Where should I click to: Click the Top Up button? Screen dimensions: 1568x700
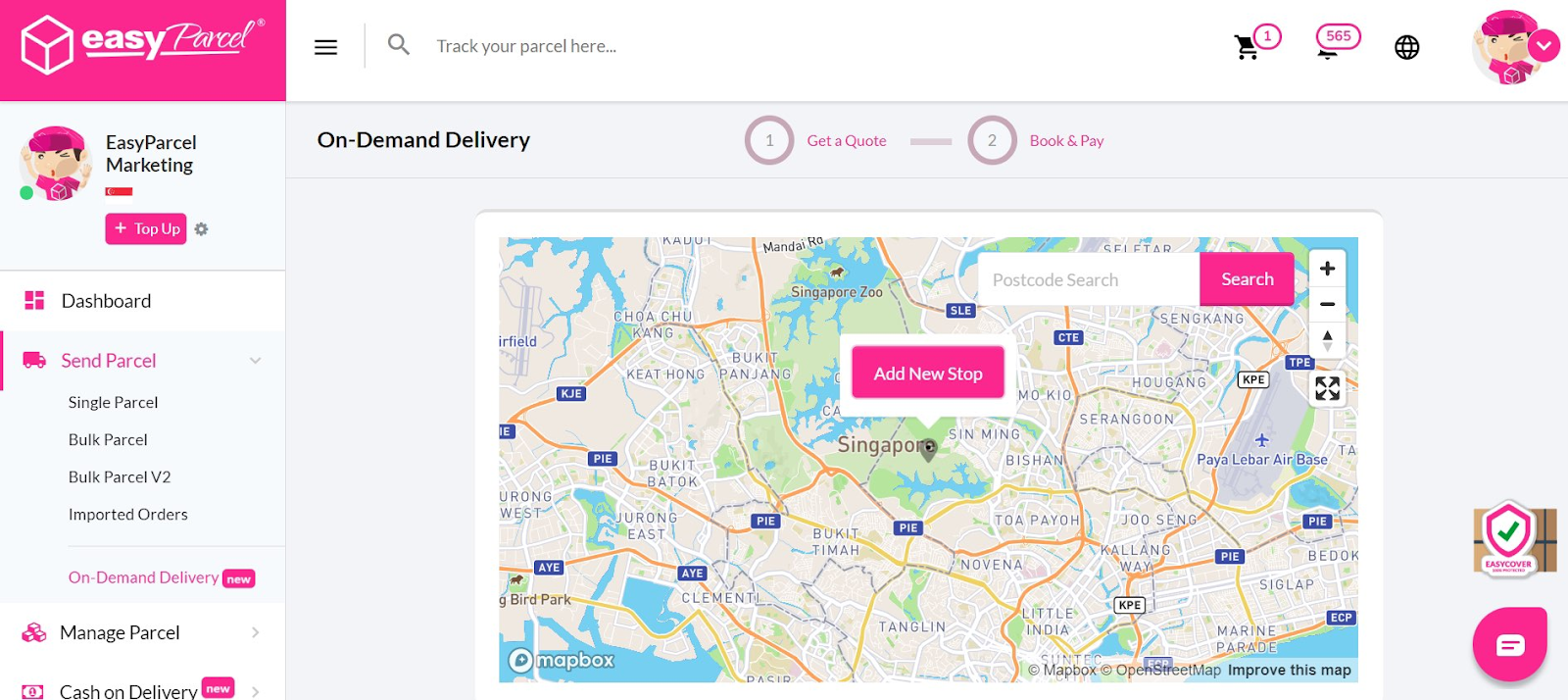coord(145,228)
